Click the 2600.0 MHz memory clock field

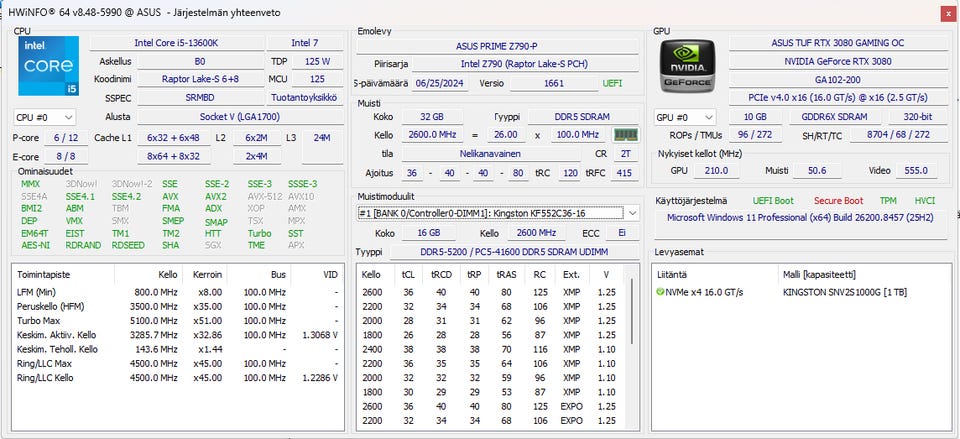click(432, 135)
